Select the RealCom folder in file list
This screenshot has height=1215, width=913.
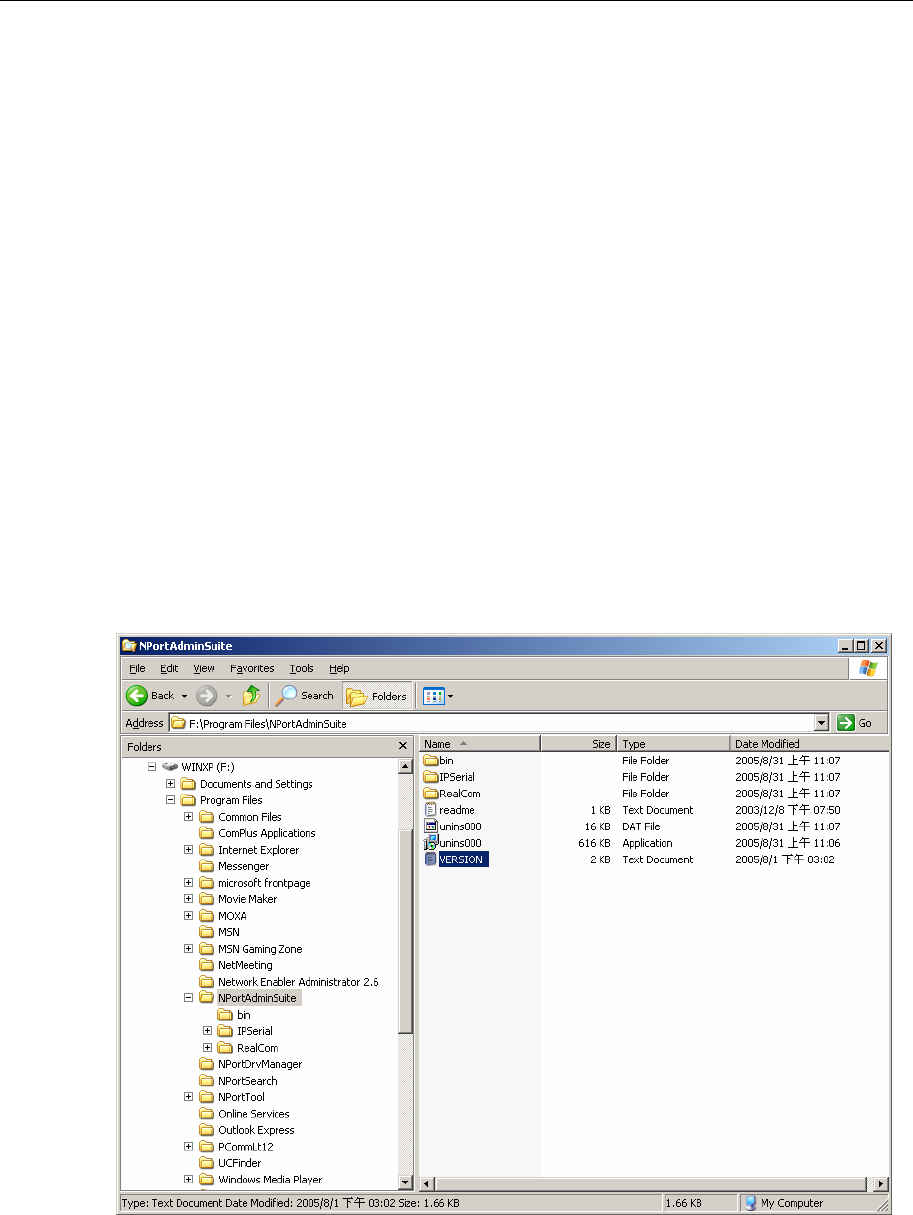(452, 794)
